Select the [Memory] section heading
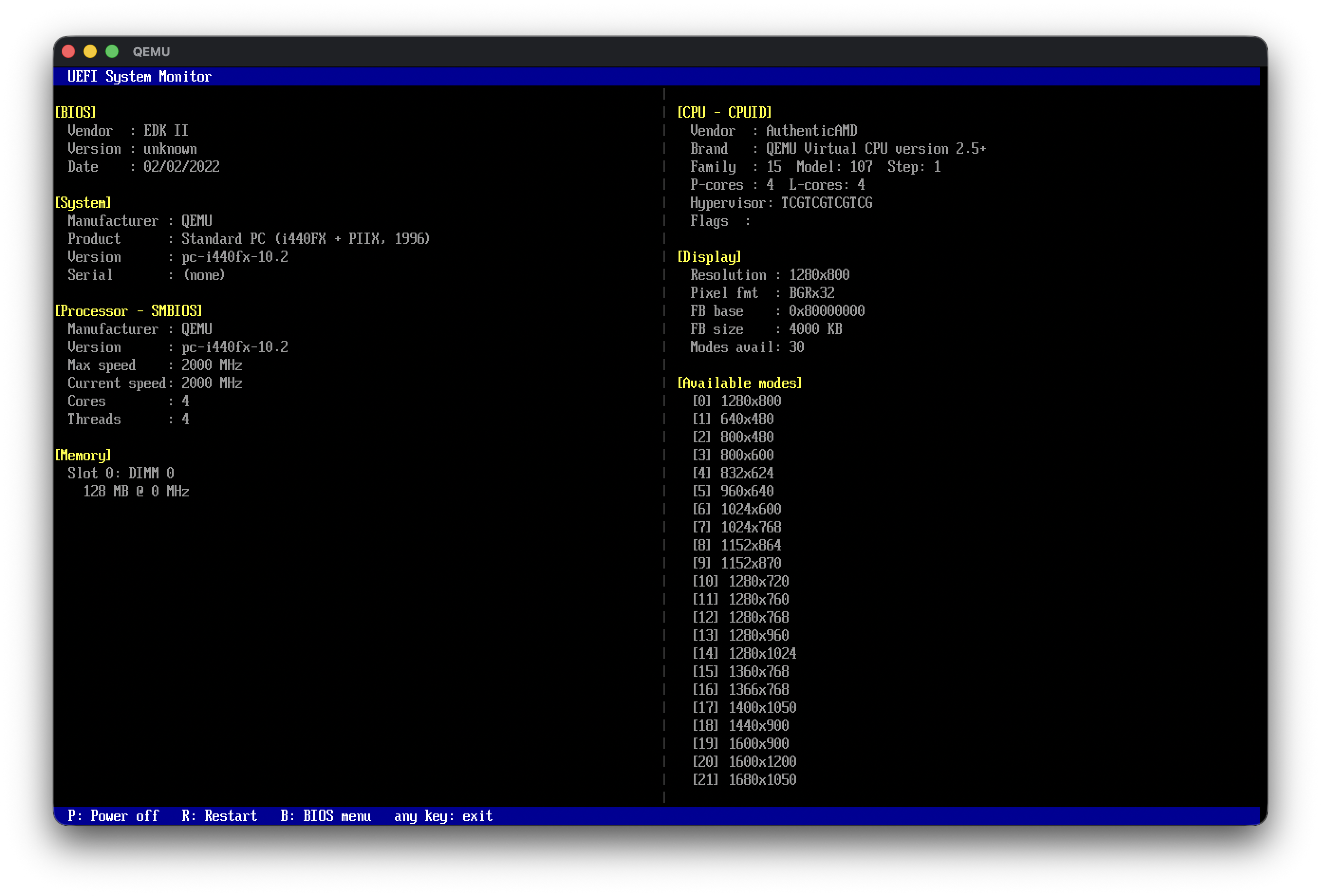 [x=83, y=455]
